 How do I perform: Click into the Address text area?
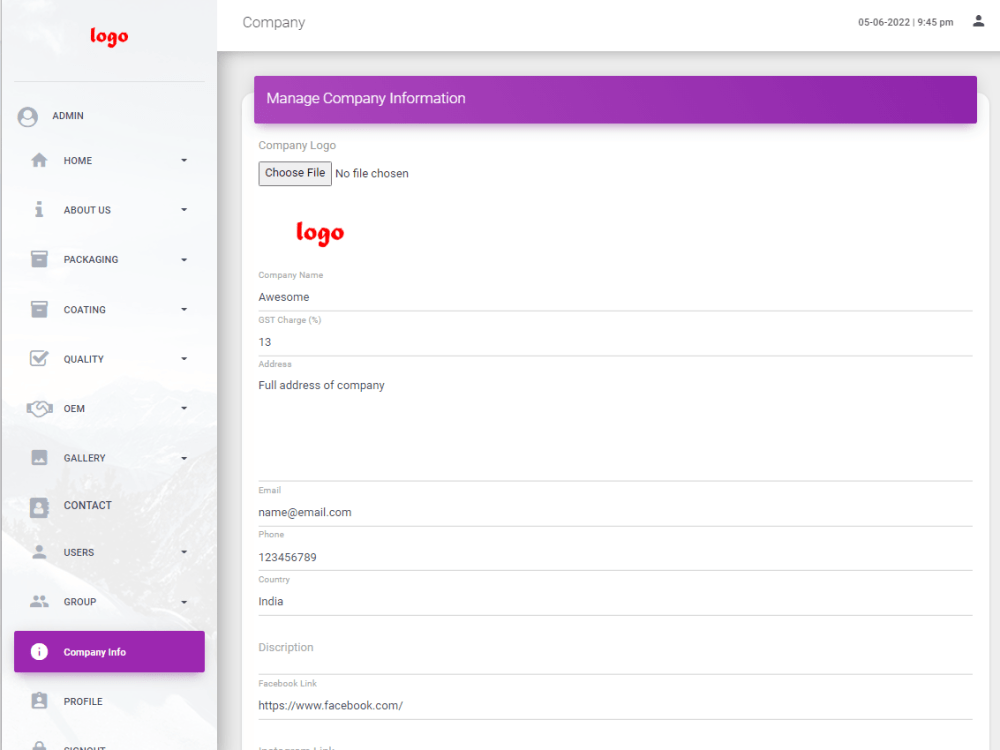(615, 427)
